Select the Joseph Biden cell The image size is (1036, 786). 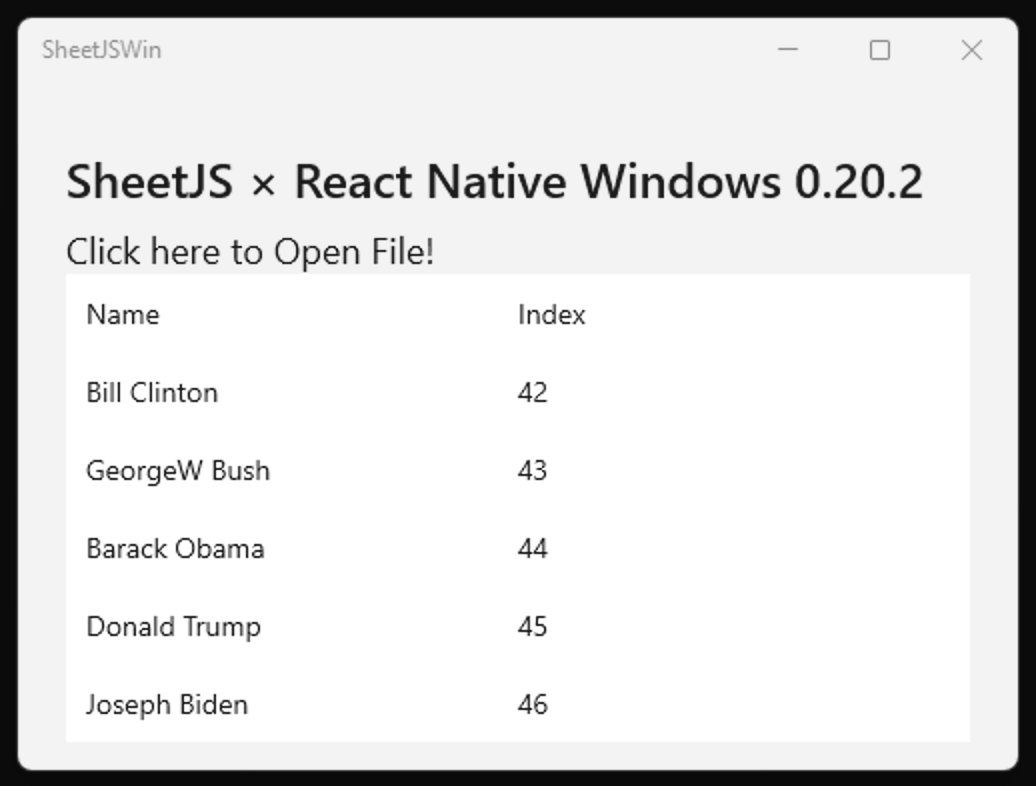tap(167, 705)
